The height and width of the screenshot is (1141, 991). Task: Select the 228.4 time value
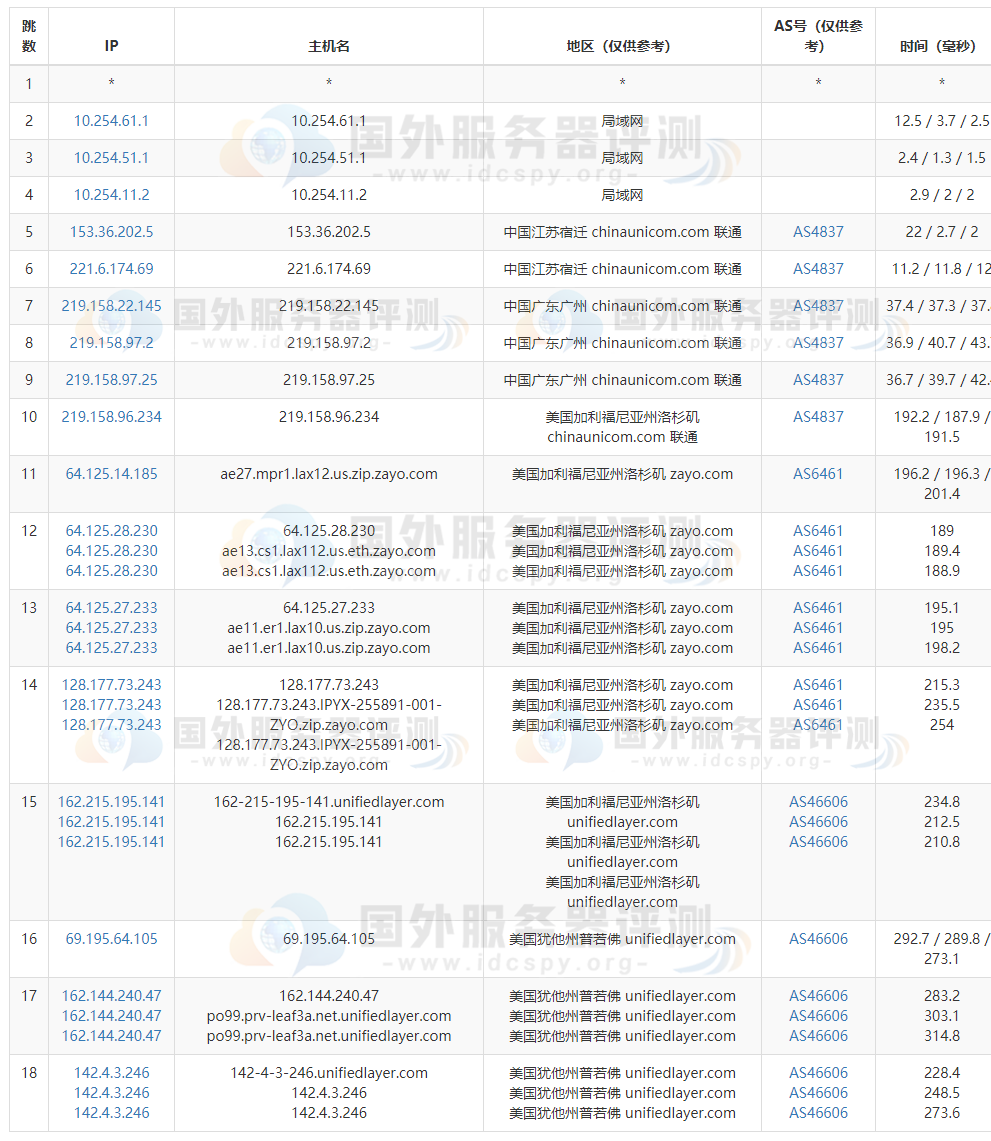tap(942, 1073)
